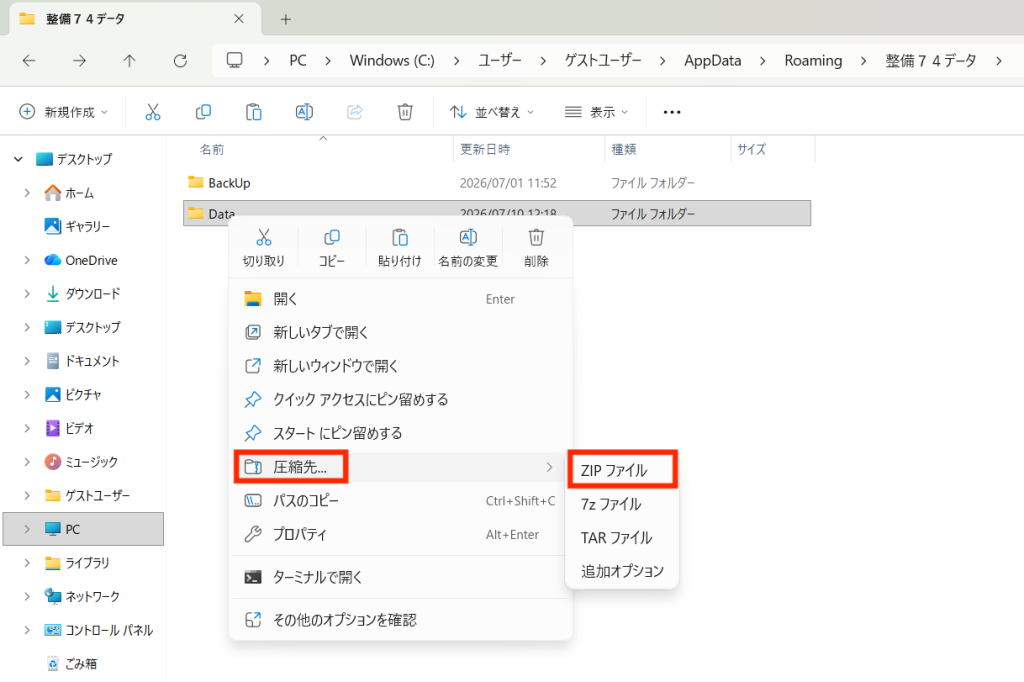
Task: Open プロパティ from context menu
Action: point(400,534)
